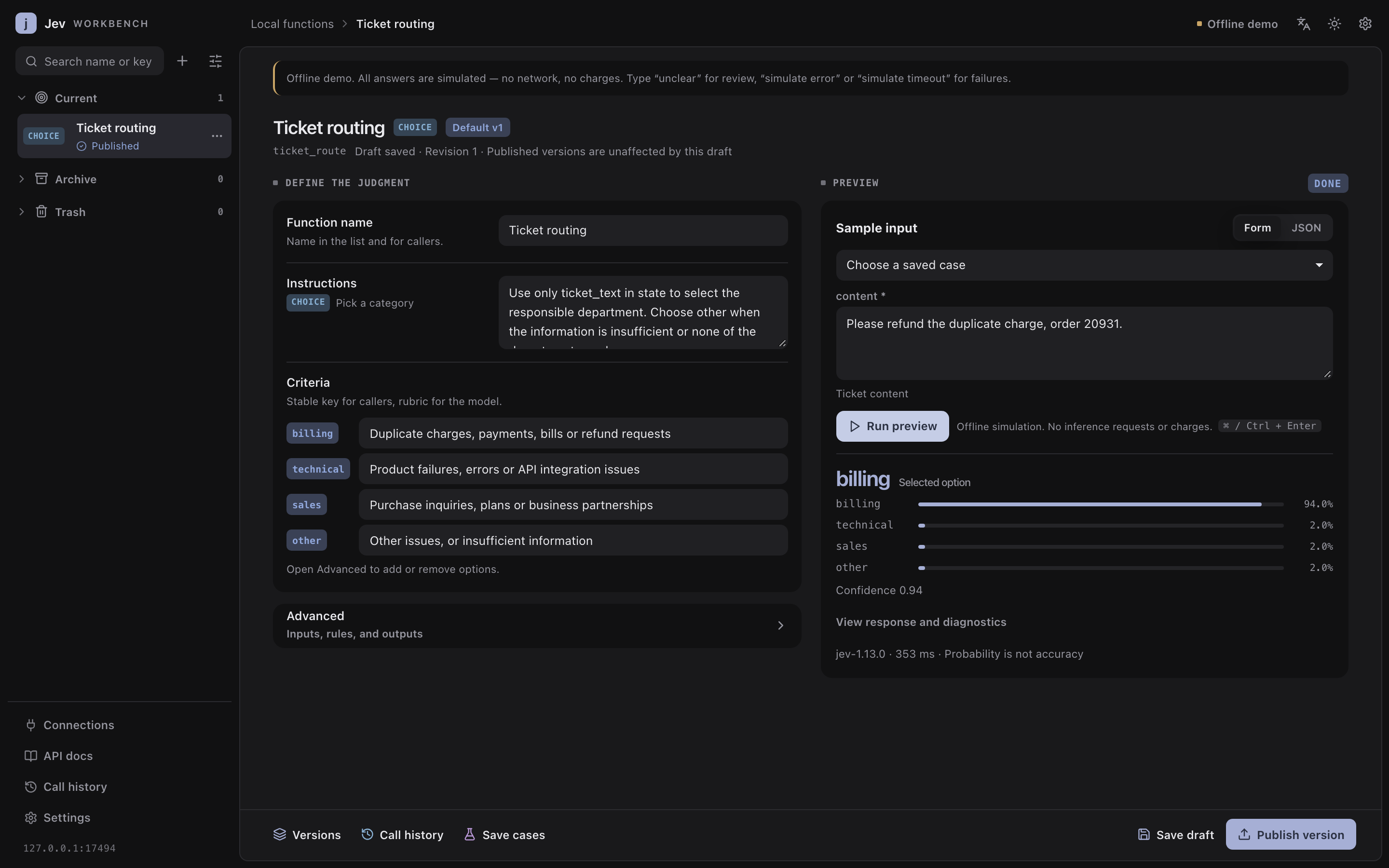Click the Current group target icon
This screenshot has width=1389, height=868.
click(x=41, y=97)
